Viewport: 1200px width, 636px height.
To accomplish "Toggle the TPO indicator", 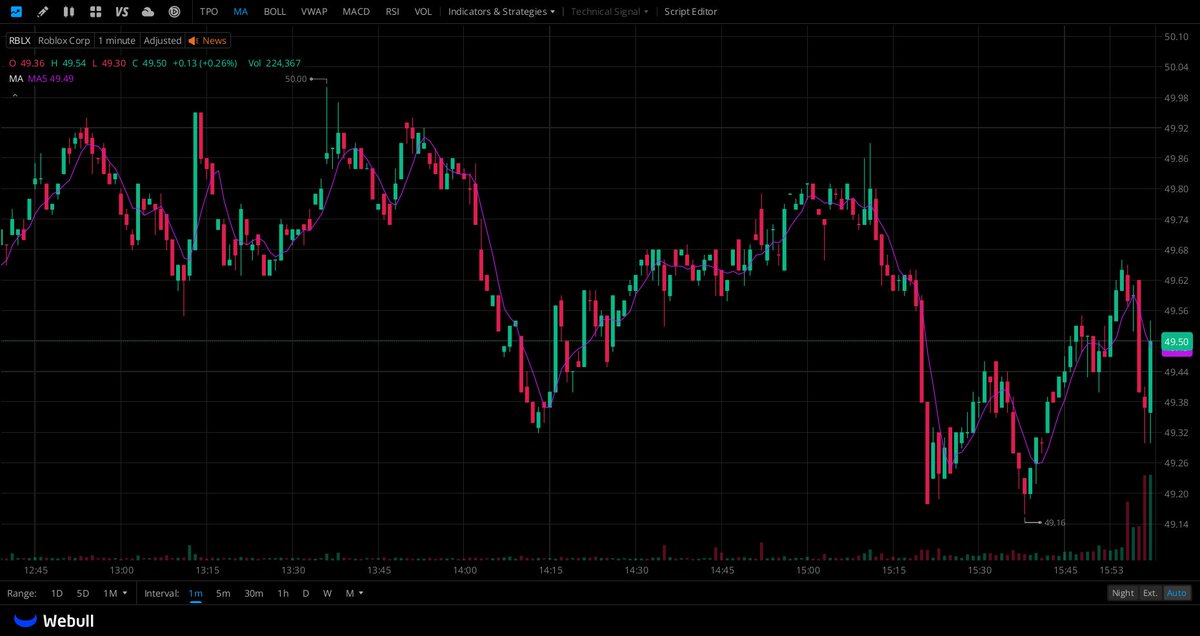I will [209, 11].
